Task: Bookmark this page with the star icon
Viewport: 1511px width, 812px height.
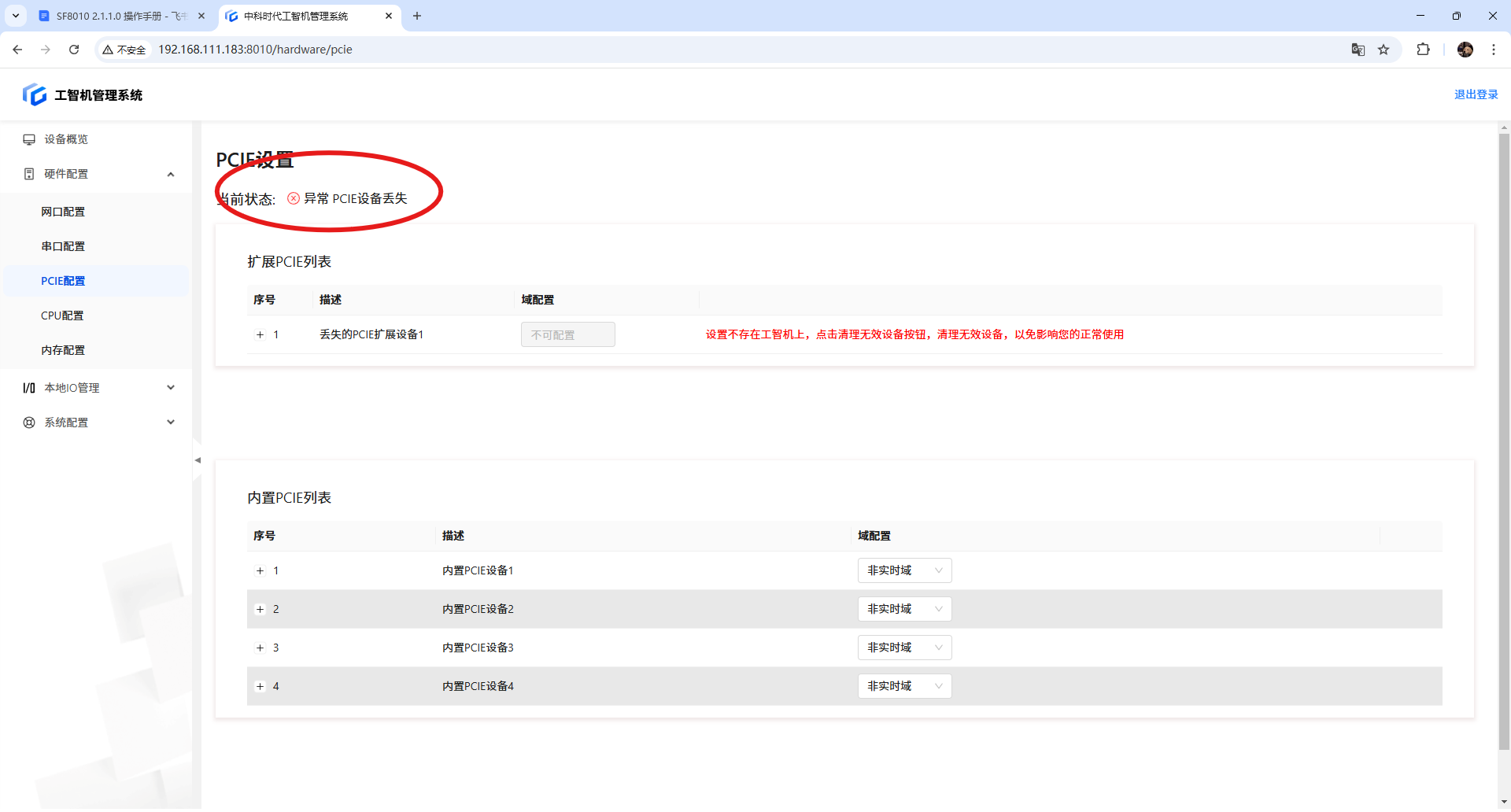Action: point(1384,50)
